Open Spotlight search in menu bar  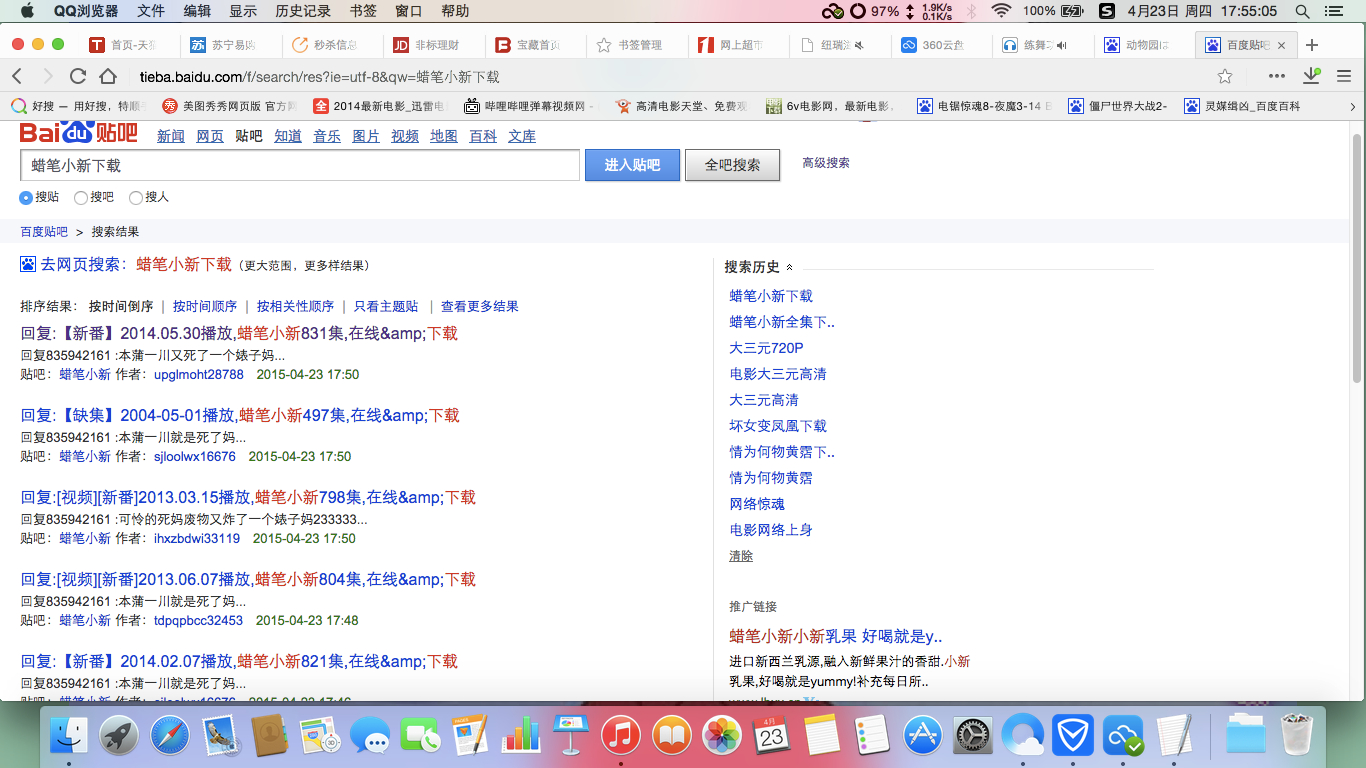(x=1303, y=11)
